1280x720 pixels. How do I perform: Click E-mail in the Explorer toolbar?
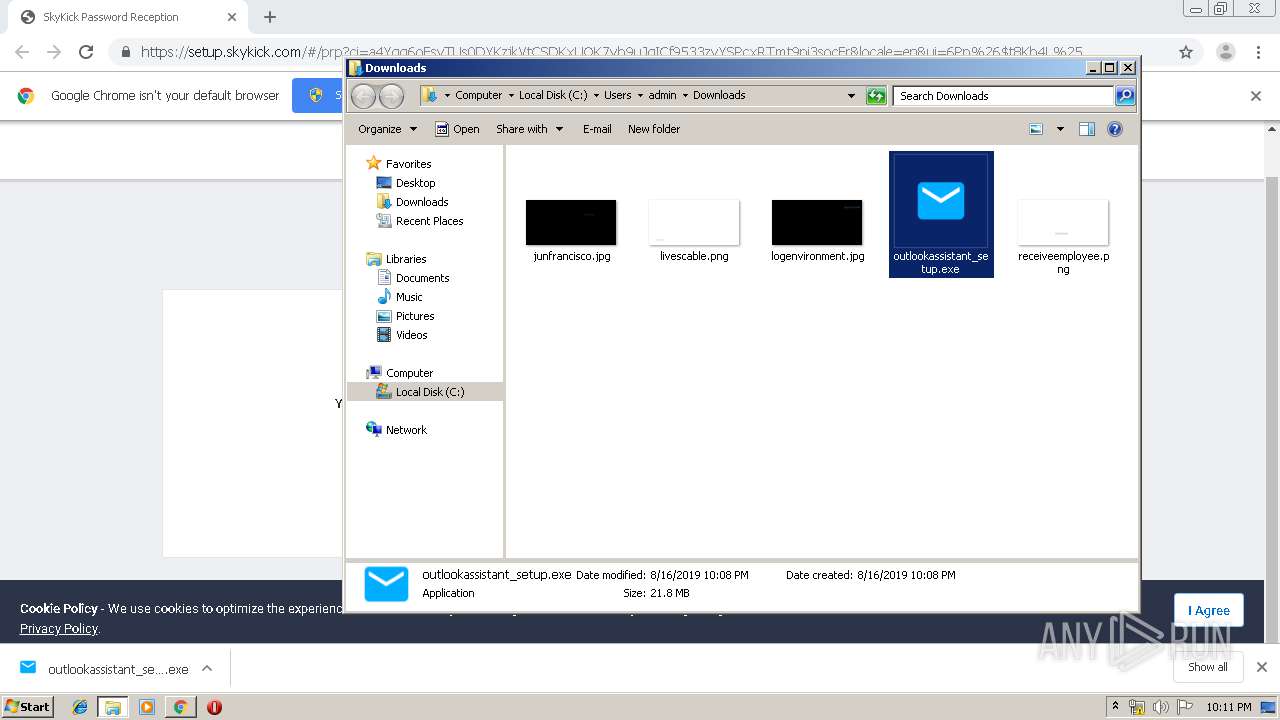597,129
